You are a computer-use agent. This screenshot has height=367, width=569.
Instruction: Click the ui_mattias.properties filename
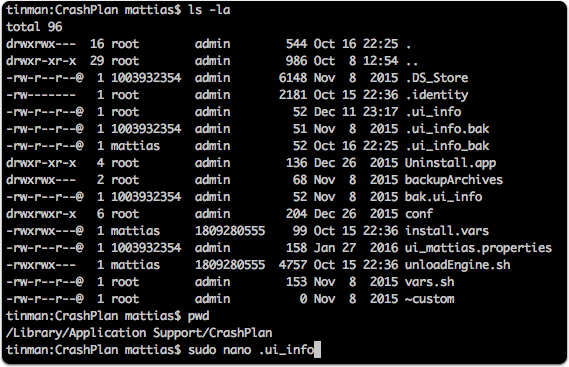coord(479,248)
